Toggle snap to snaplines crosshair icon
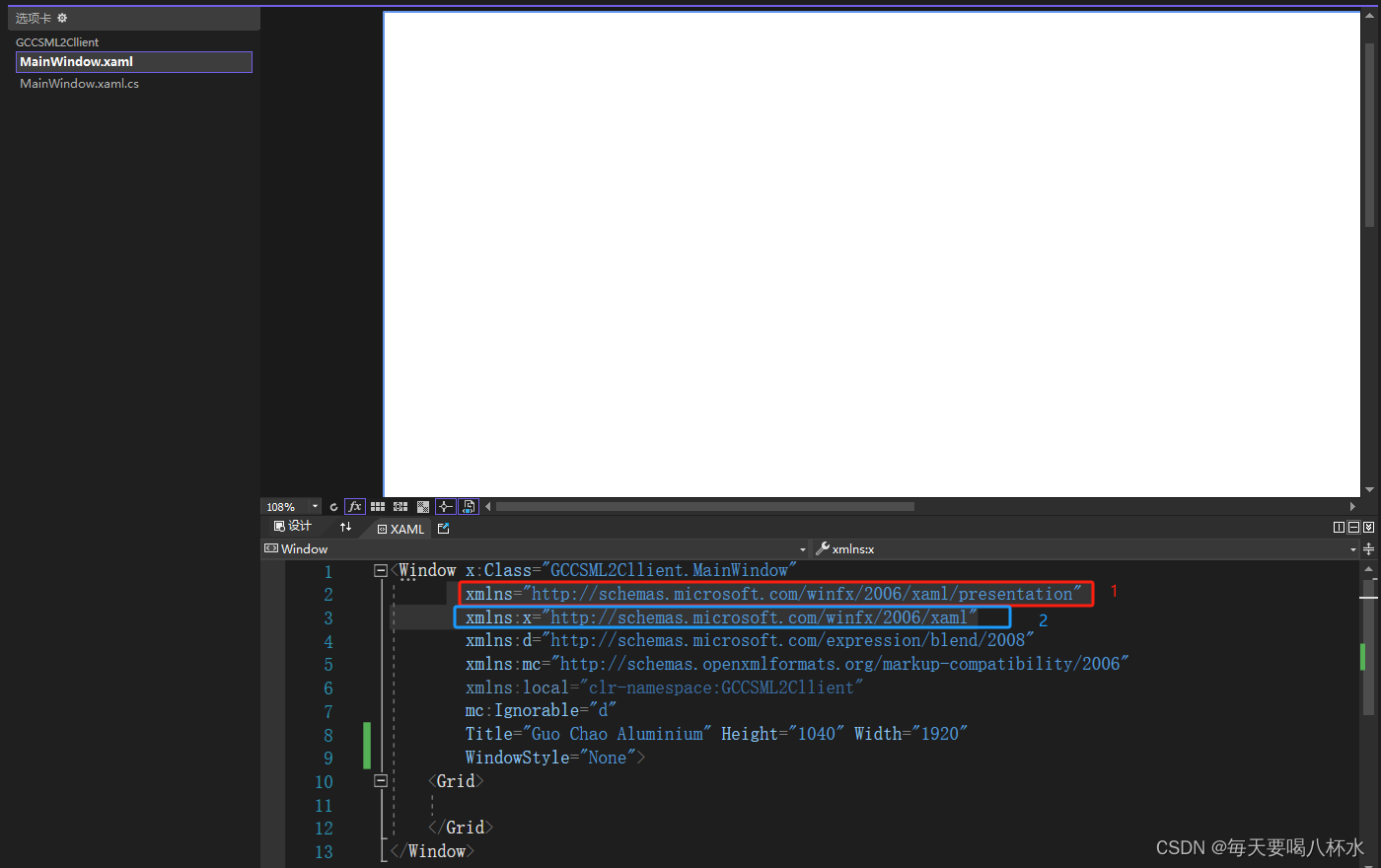This screenshot has width=1381, height=868. point(445,507)
